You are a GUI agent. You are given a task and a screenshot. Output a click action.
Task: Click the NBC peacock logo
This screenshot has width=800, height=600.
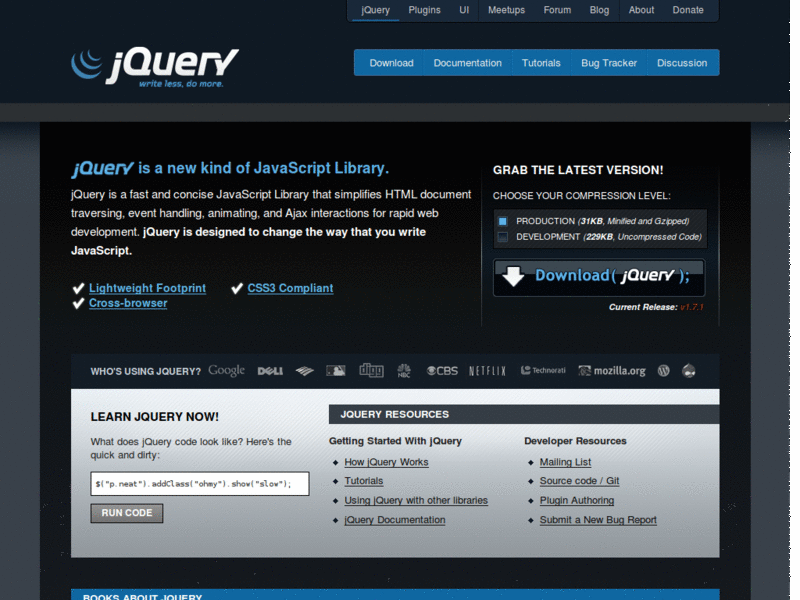point(404,371)
